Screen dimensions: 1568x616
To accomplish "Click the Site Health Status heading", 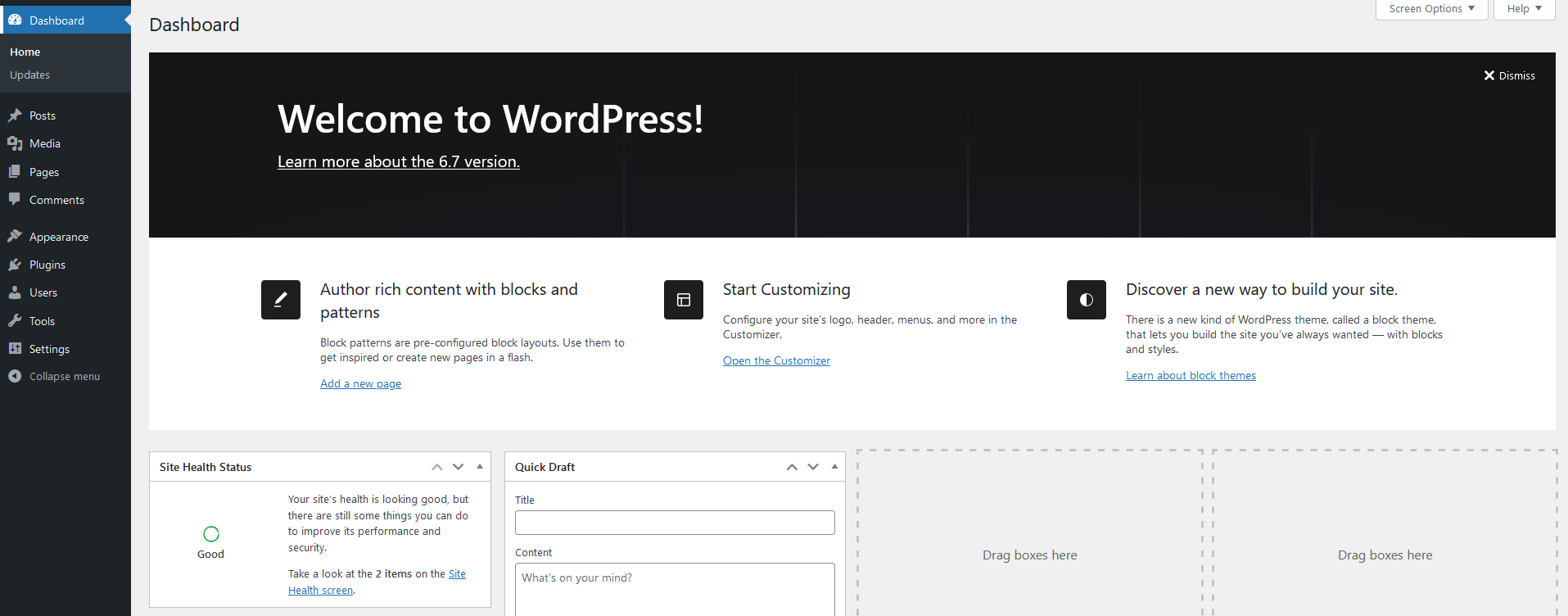I will click(x=206, y=467).
